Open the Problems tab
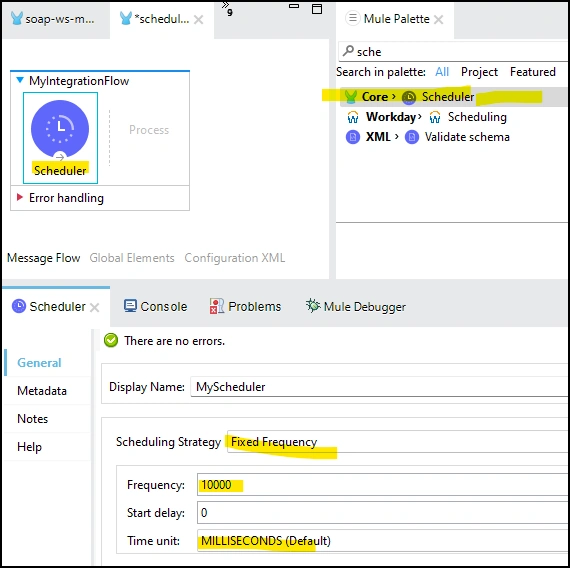 click(x=245, y=307)
